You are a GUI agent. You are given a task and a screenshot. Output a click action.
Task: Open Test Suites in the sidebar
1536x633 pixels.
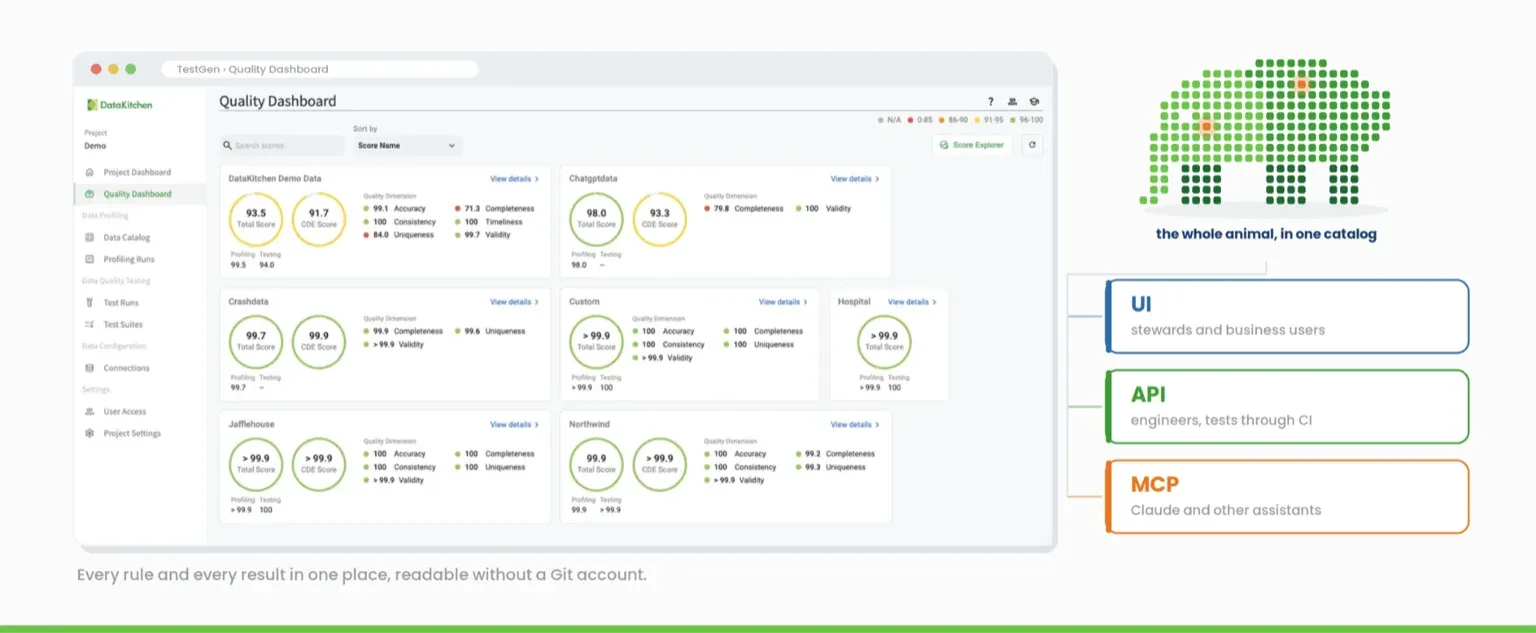[121, 324]
